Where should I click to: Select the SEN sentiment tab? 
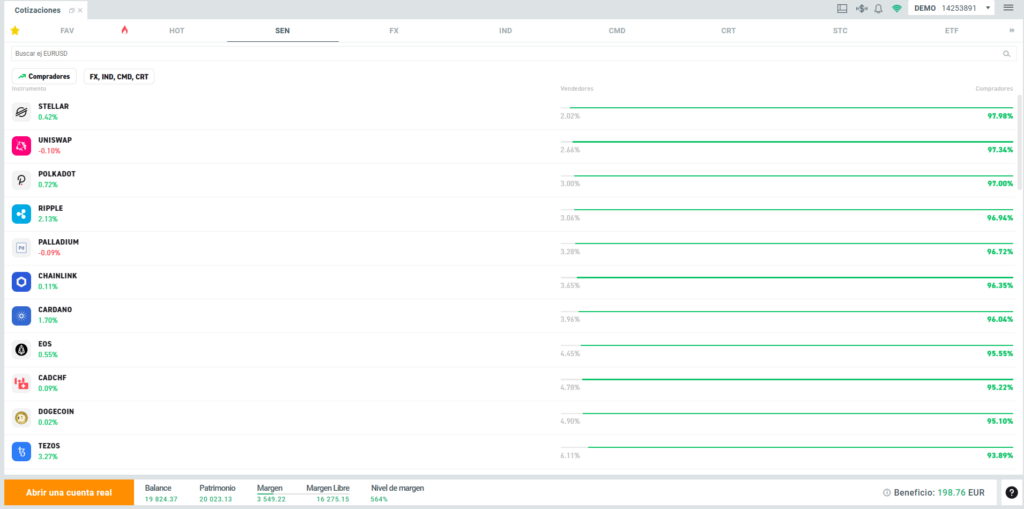[283, 31]
